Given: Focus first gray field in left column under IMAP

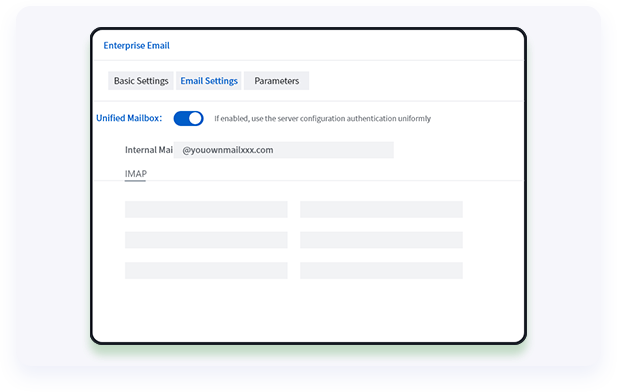Looking at the screenshot, I should coord(206,209).
